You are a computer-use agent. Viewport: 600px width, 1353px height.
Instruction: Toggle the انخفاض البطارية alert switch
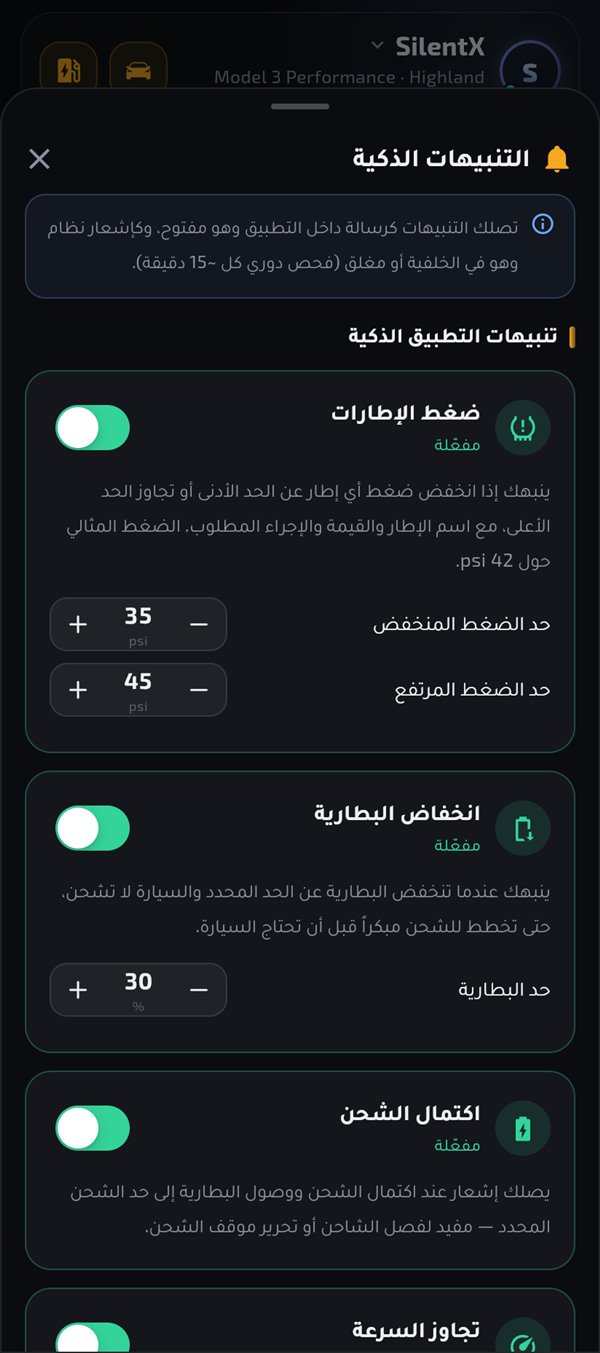(93, 828)
